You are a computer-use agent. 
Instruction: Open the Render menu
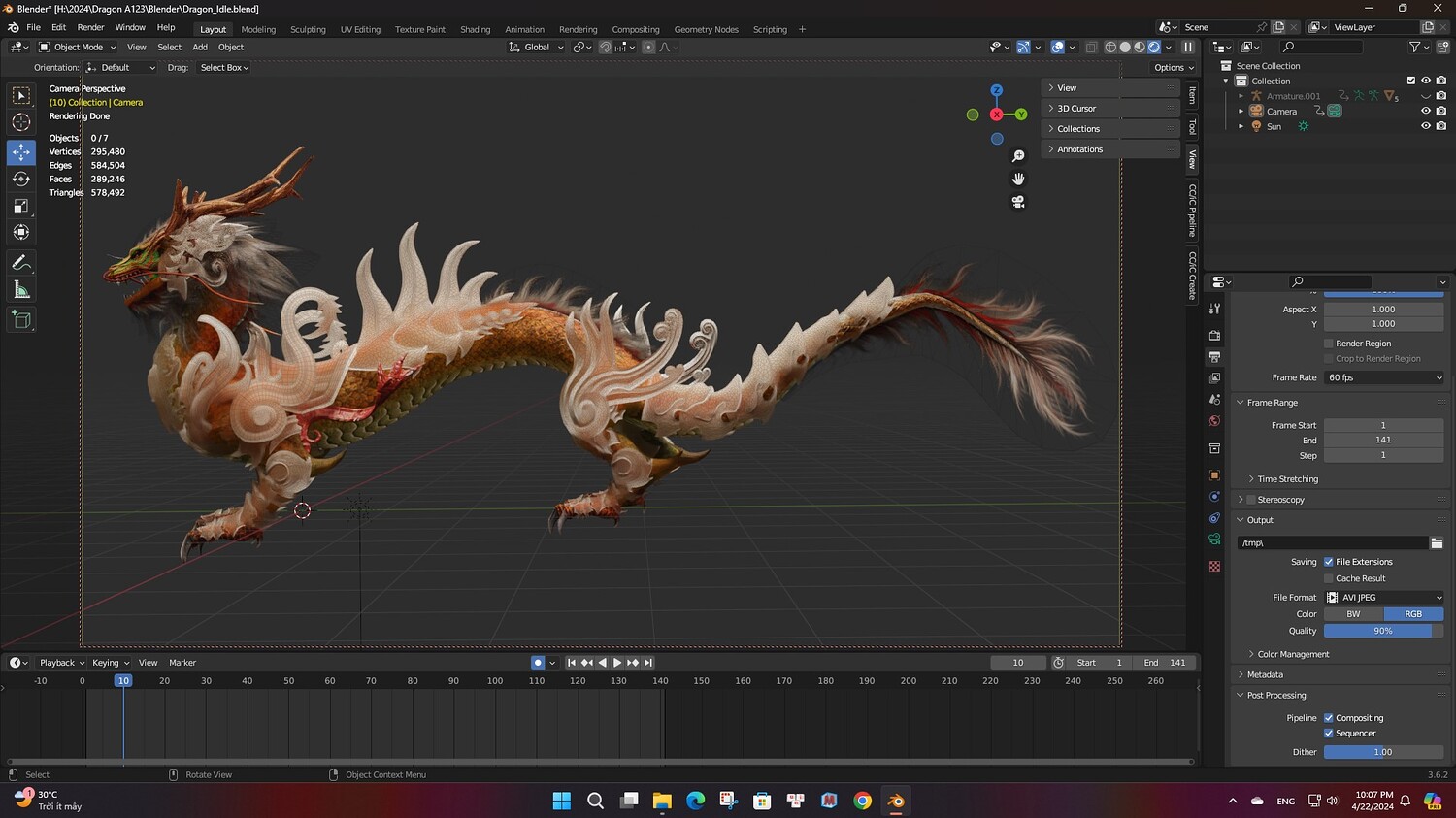tap(90, 27)
